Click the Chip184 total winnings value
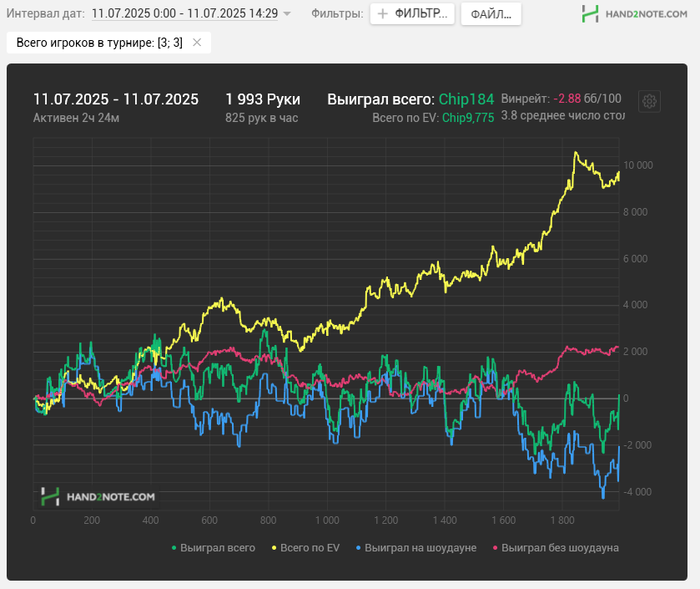Image resolution: width=700 pixels, height=589 pixels. 466,99
